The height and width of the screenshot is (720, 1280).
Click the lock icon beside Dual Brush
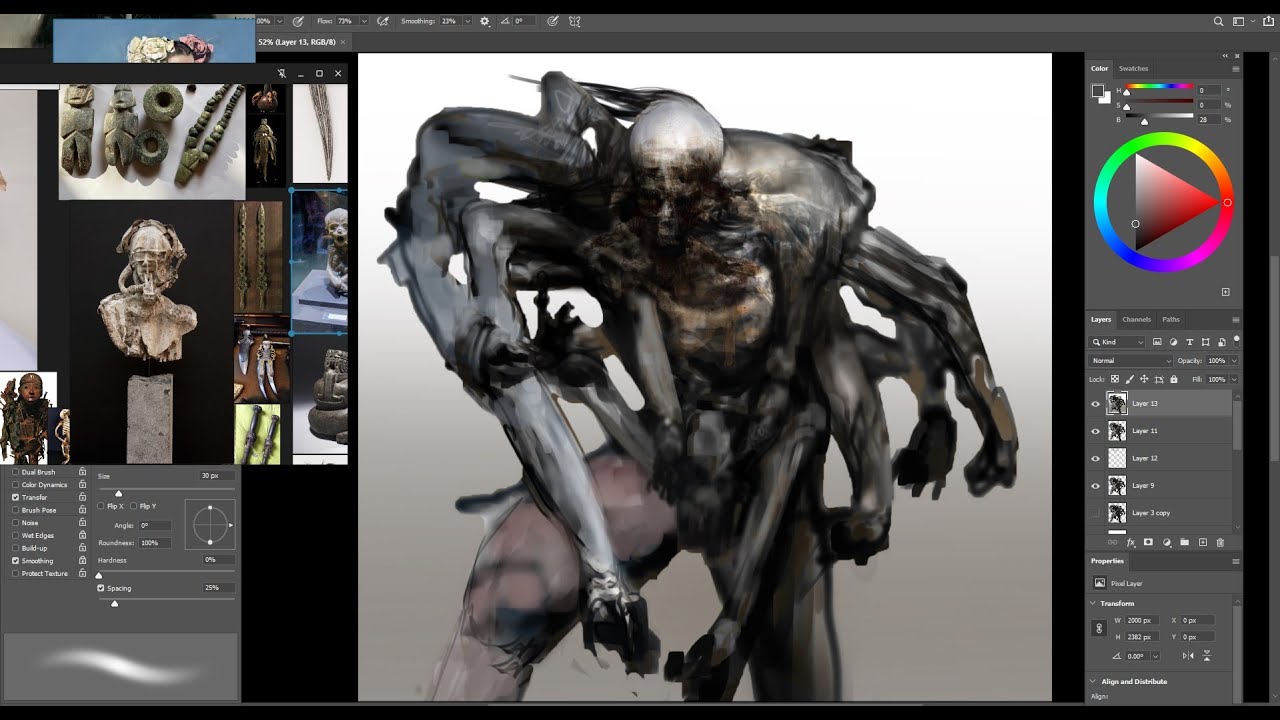82,472
